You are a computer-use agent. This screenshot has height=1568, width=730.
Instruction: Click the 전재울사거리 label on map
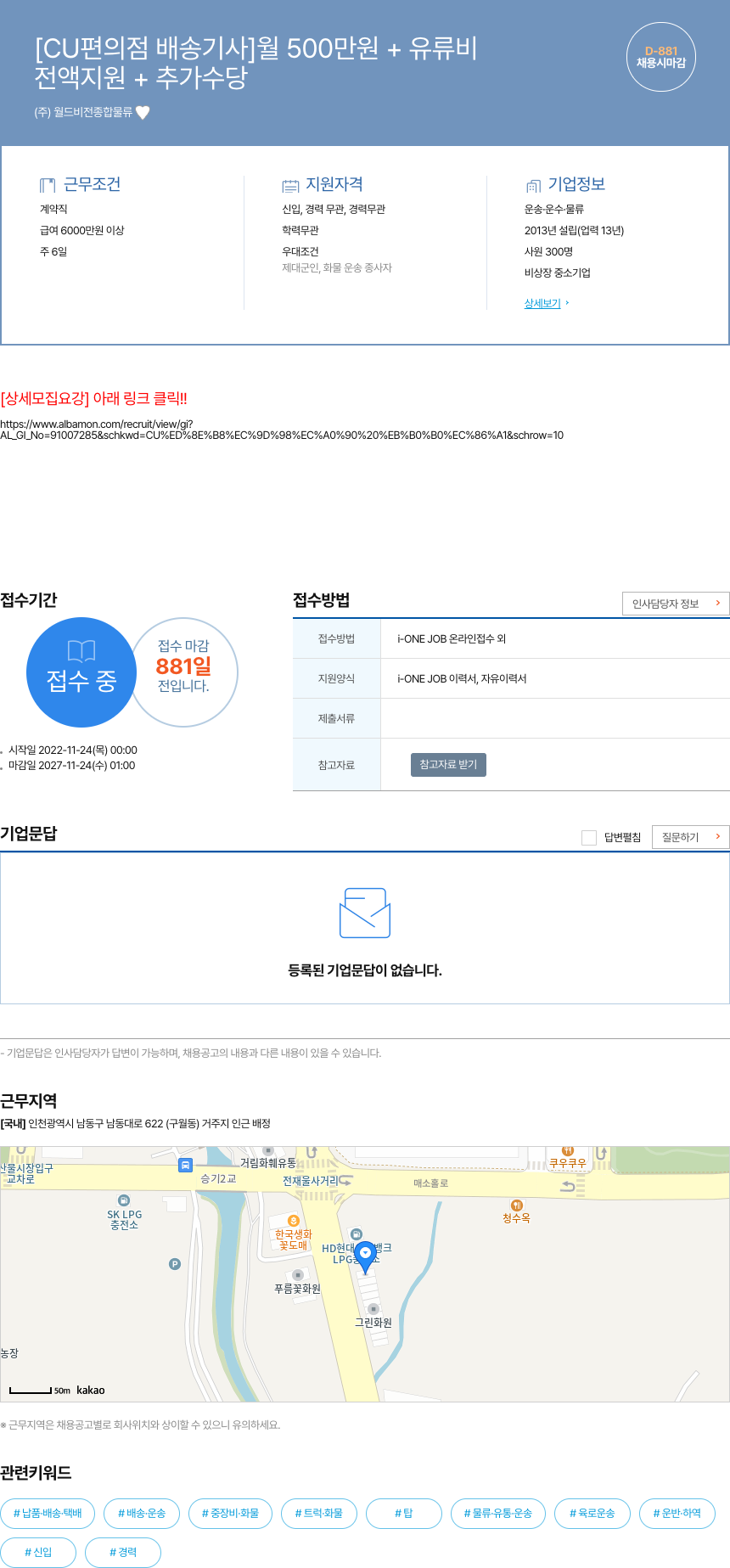point(311,1181)
